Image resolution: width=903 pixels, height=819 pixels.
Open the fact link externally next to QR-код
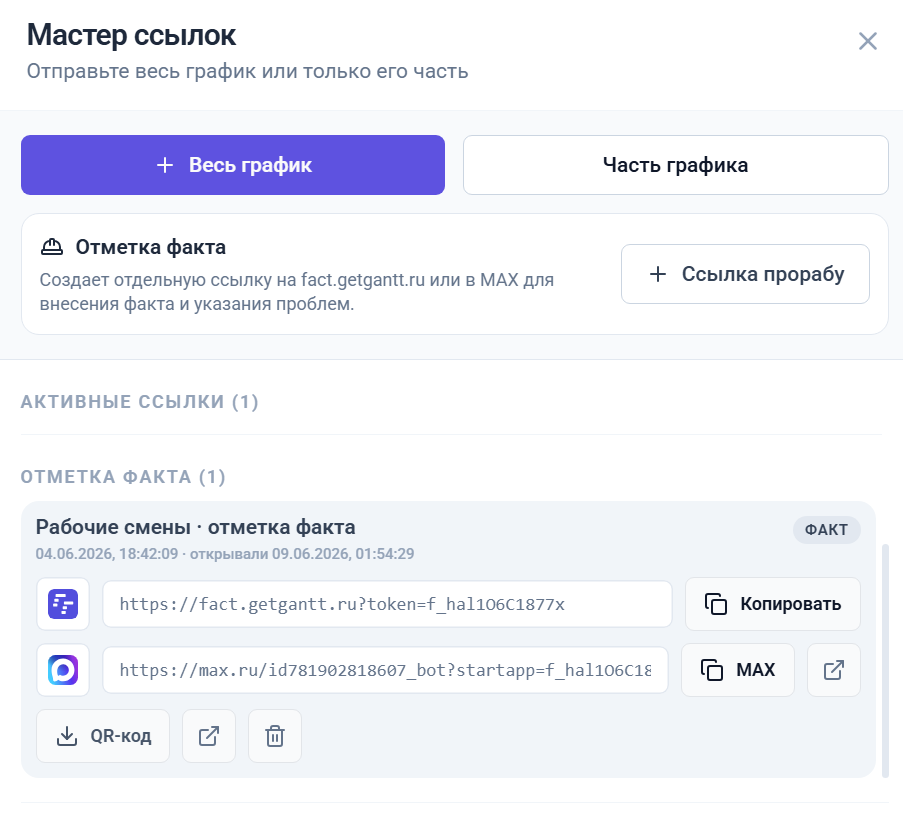point(208,736)
